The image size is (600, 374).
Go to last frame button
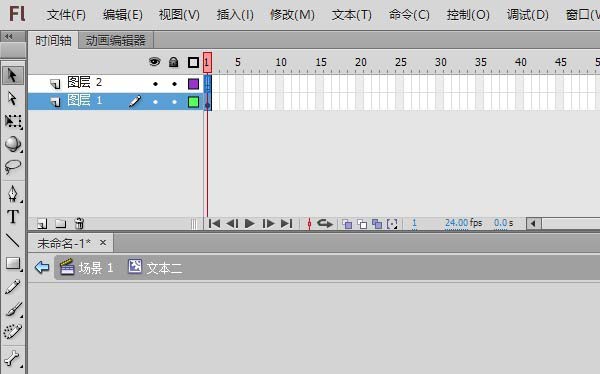click(x=287, y=223)
